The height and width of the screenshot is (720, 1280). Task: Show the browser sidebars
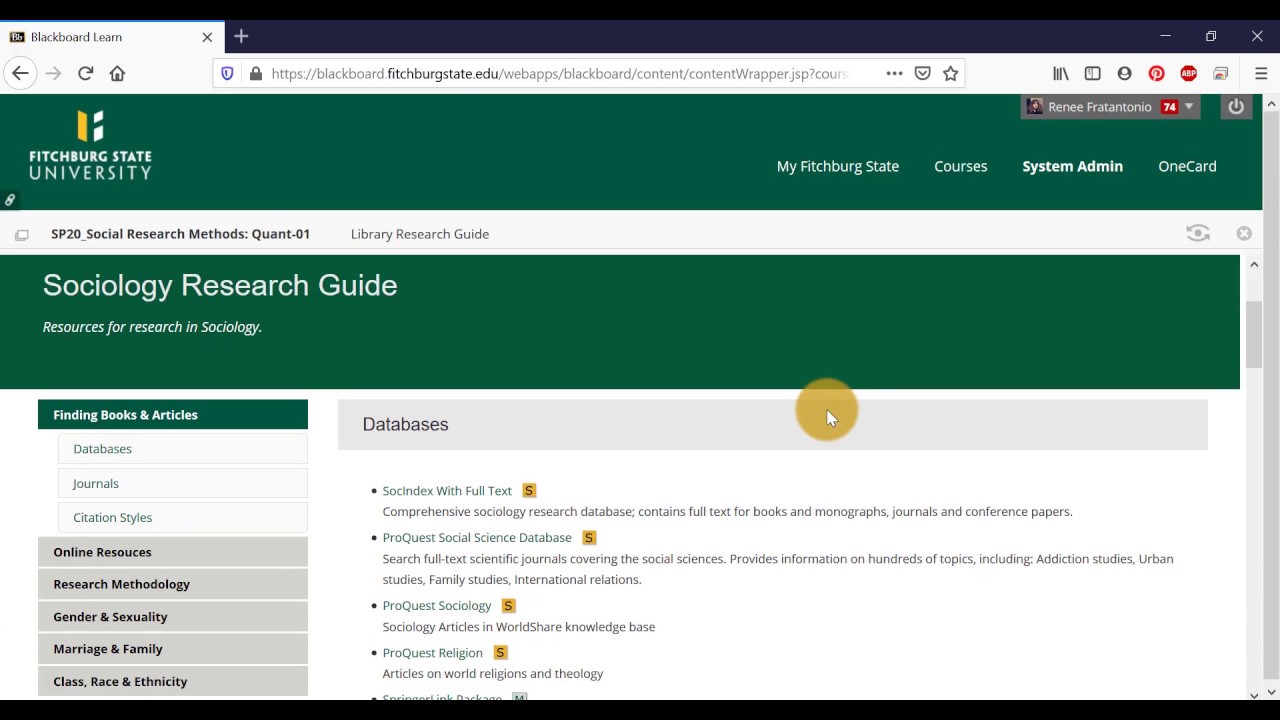pos(1093,73)
